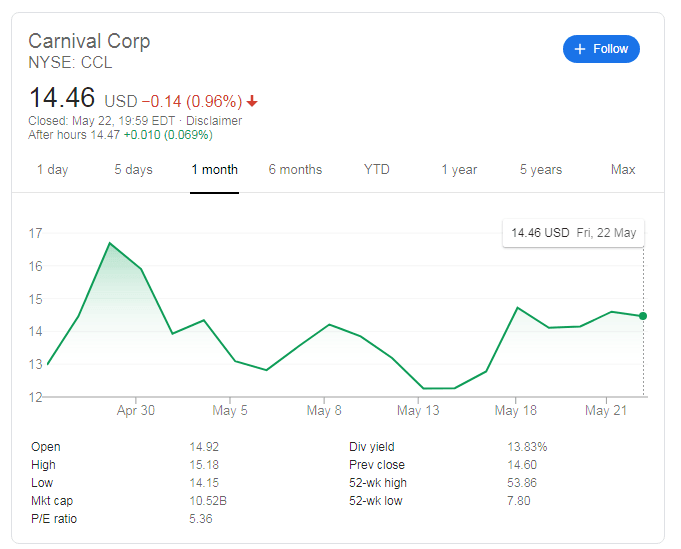Click the Carnival Corp title
The width and height of the screenshot is (681, 549).
coord(89,41)
